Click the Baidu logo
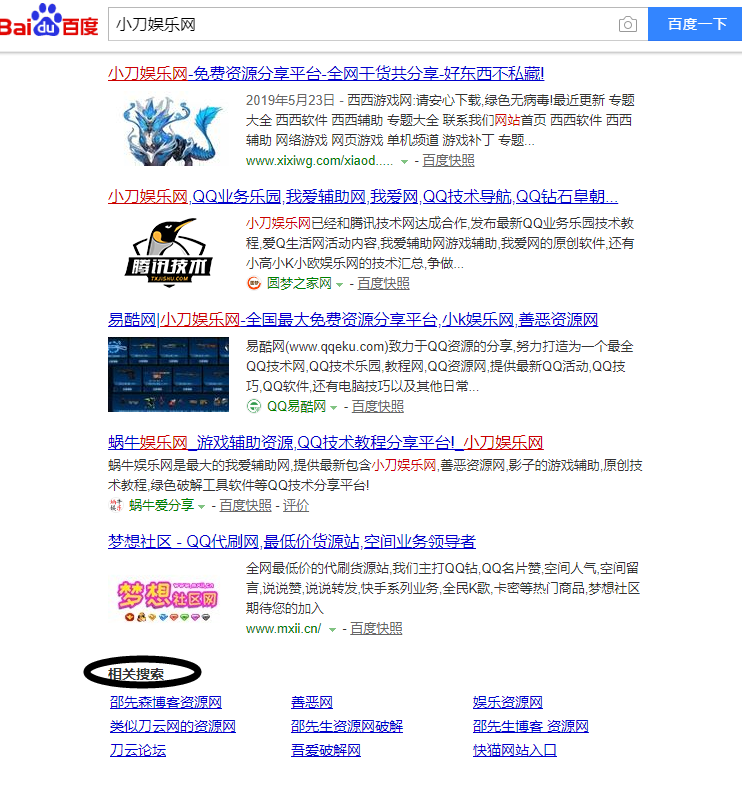The height and width of the screenshot is (785, 742). click(49, 22)
